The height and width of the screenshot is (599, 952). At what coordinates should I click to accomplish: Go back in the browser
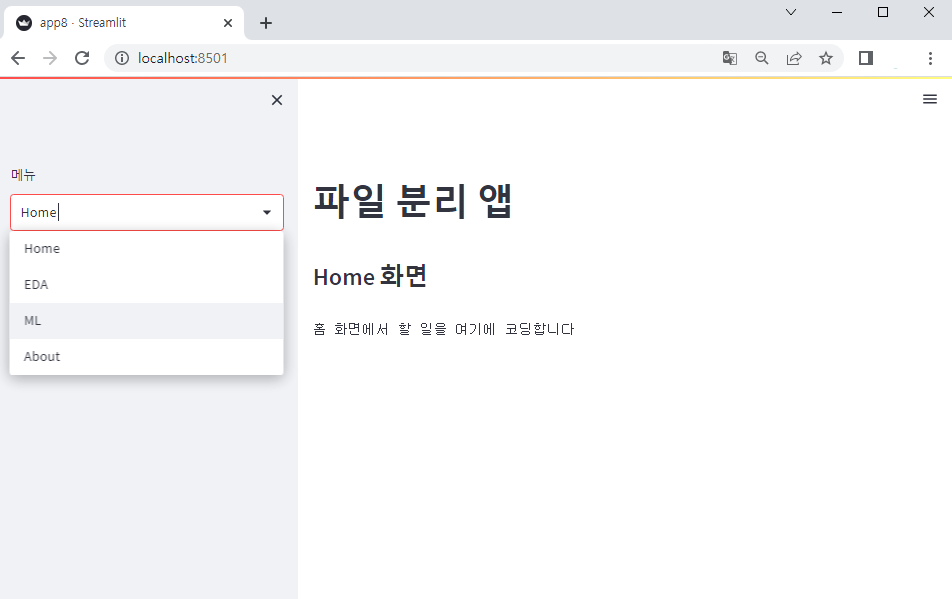pos(18,58)
